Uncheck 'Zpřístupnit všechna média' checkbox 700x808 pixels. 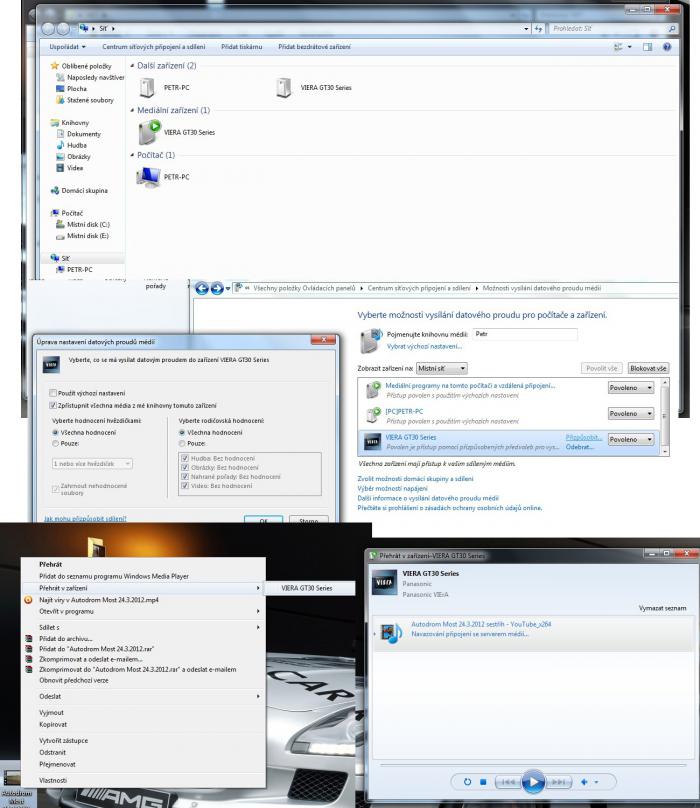pos(54,407)
